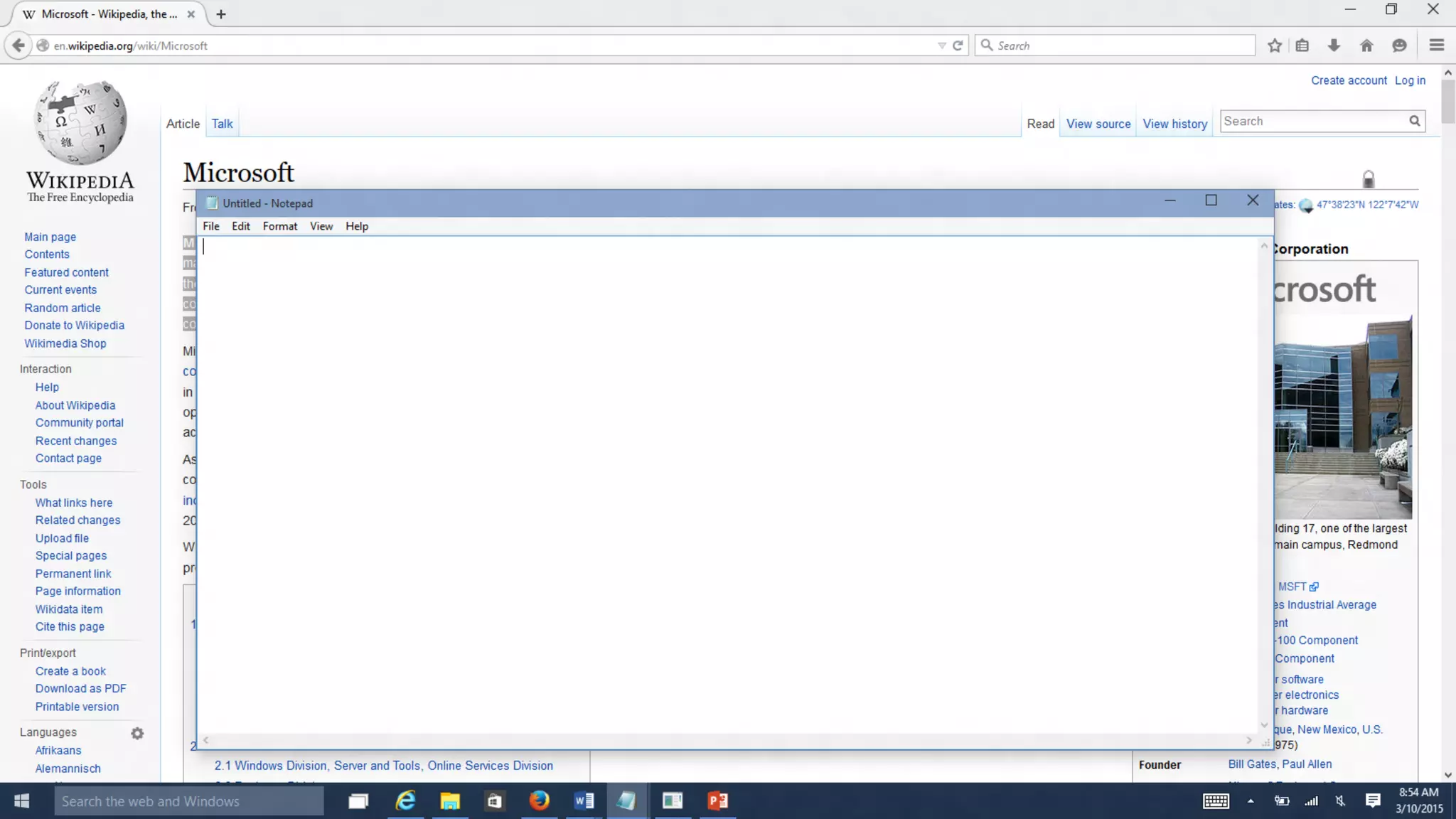Viewport: 1456px width, 819px height.
Task: Click the Random article link
Action: coord(63,308)
